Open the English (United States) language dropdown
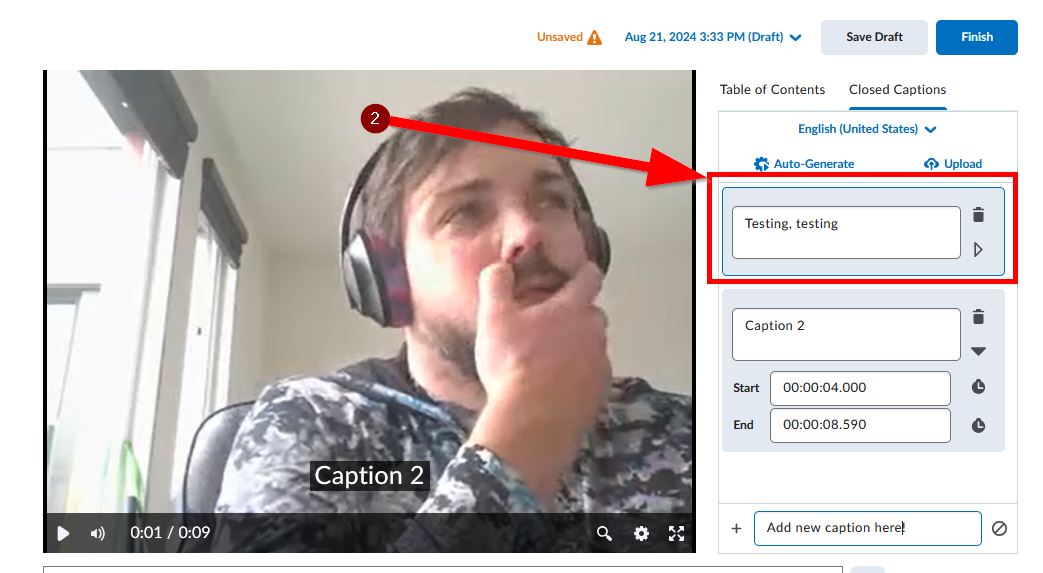 867,129
